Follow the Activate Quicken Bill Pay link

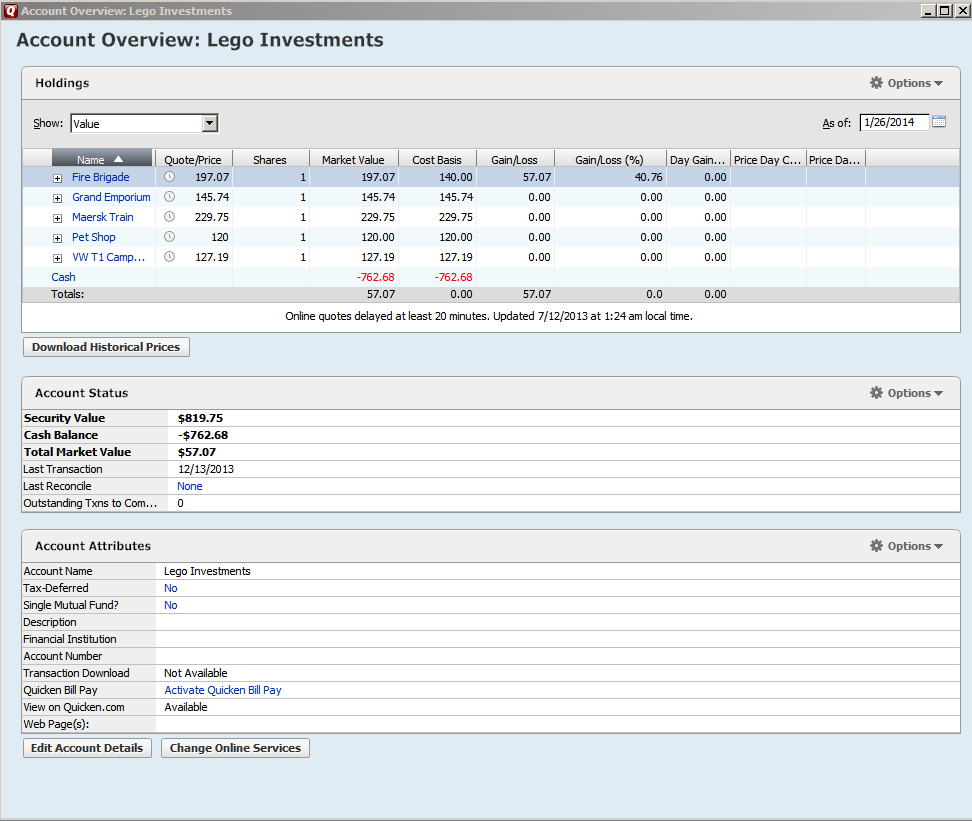pos(223,690)
